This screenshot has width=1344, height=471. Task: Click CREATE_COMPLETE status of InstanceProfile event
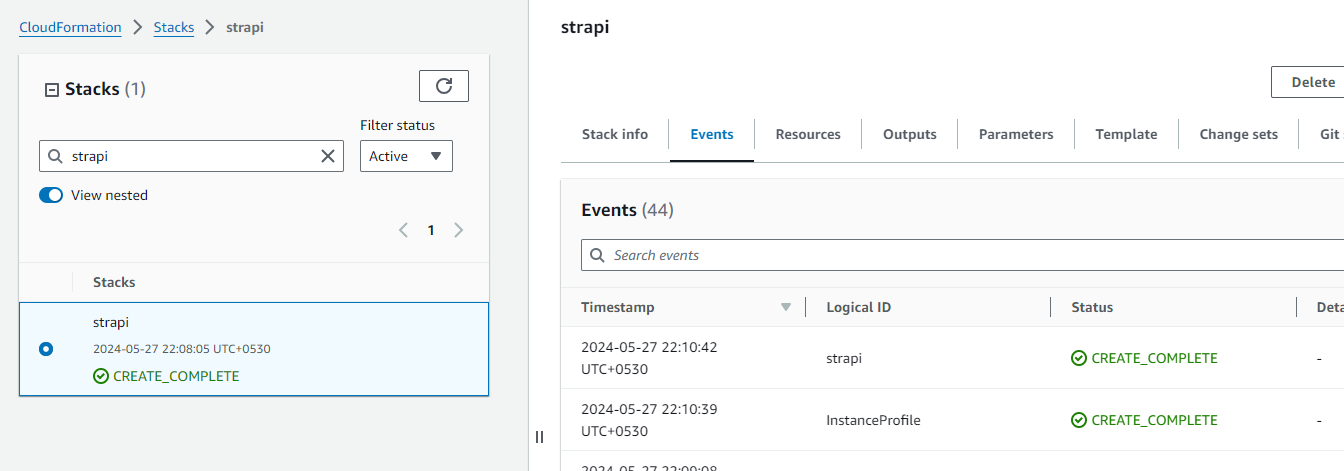coord(1144,420)
